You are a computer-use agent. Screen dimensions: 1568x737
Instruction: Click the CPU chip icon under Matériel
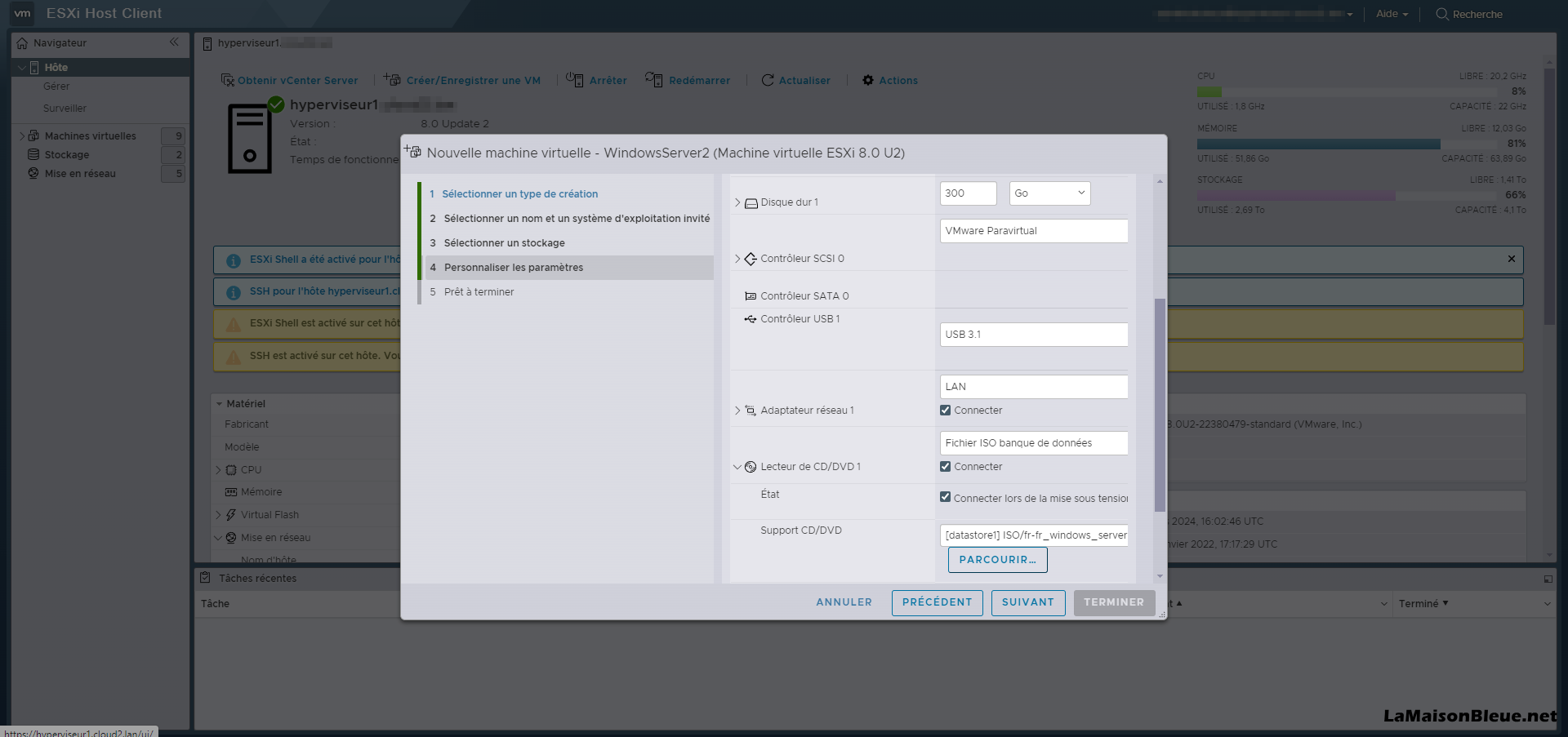coord(231,470)
